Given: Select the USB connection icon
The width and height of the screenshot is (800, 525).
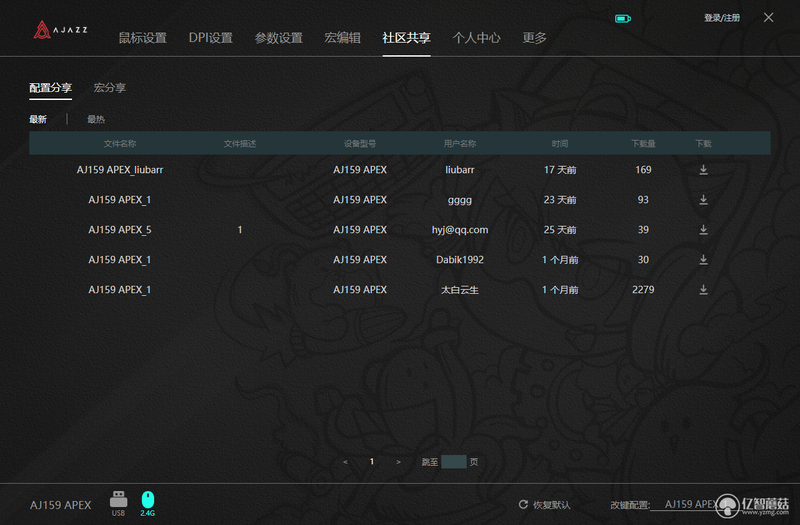Looking at the screenshot, I should point(118,504).
